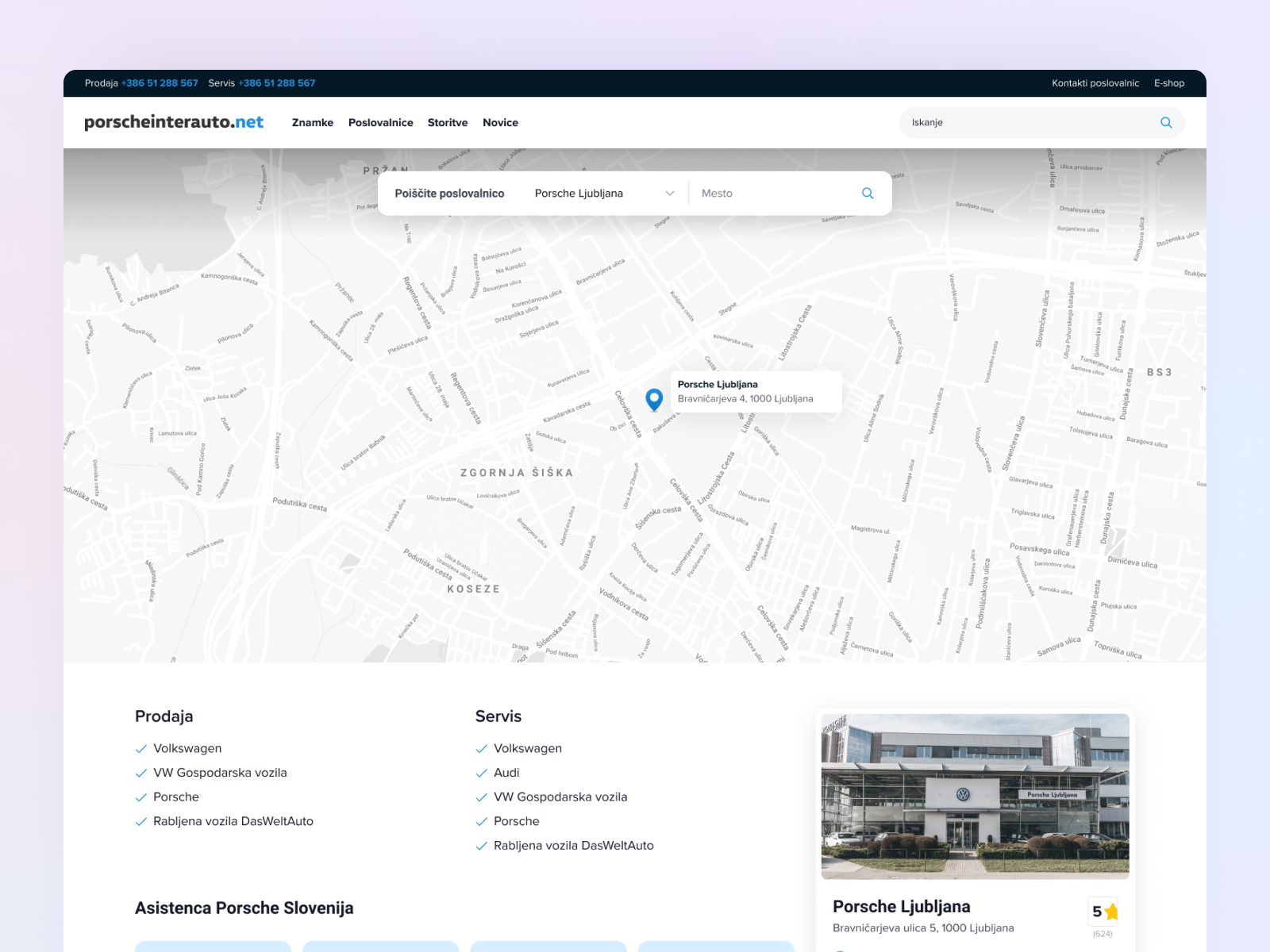Click the Porsche Ljubljana map tooltip
The width and height of the screenshot is (1270, 952).
[756, 392]
